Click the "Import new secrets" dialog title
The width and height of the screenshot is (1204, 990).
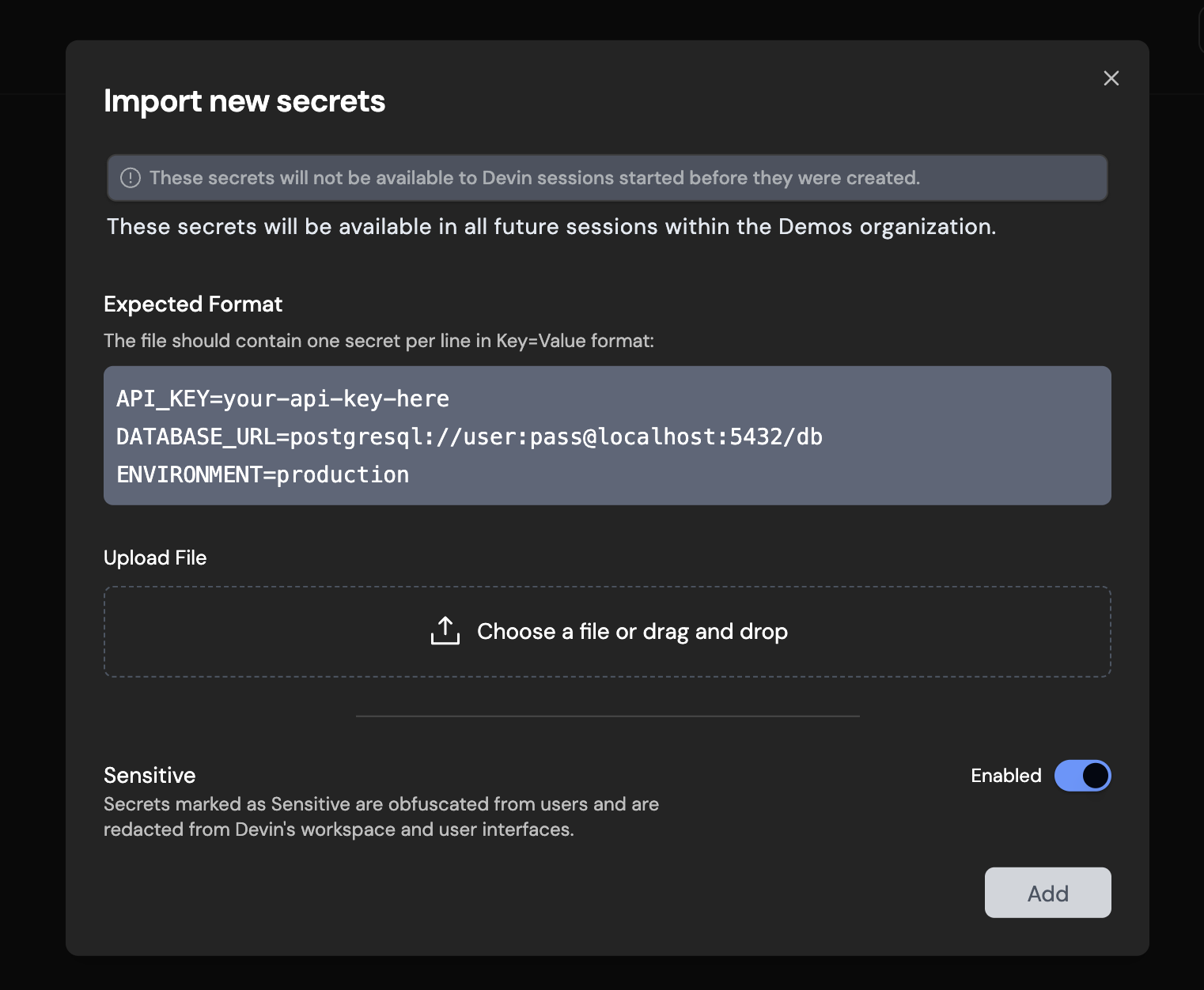click(x=244, y=101)
